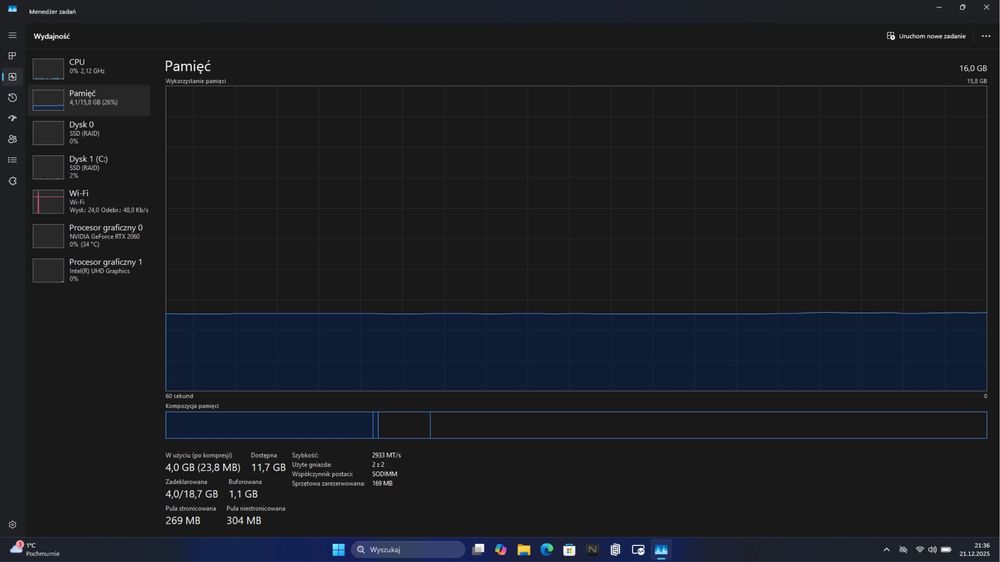Select the Wi-Fi performance entry
1000x562 pixels.
pos(89,202)
